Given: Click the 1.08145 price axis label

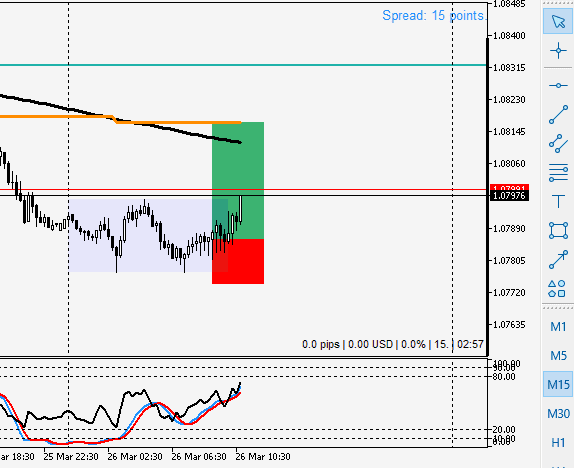Looking at the screenshot, I should (509, 131).
